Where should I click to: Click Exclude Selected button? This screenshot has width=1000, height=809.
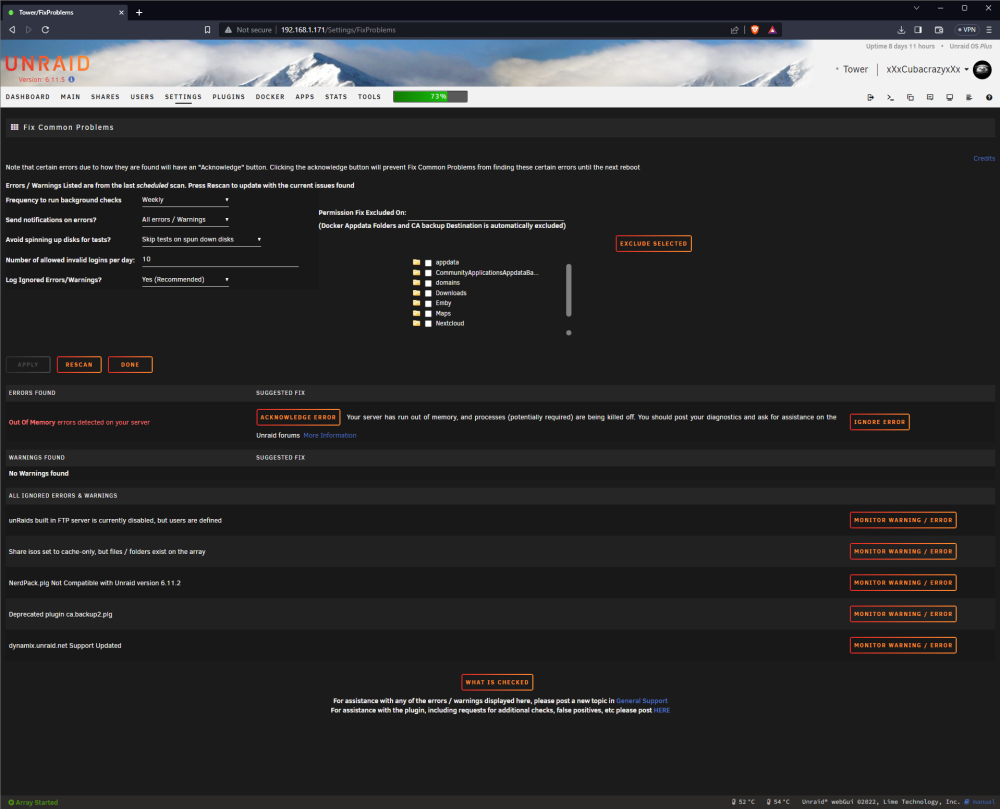(x=654, y=244)
